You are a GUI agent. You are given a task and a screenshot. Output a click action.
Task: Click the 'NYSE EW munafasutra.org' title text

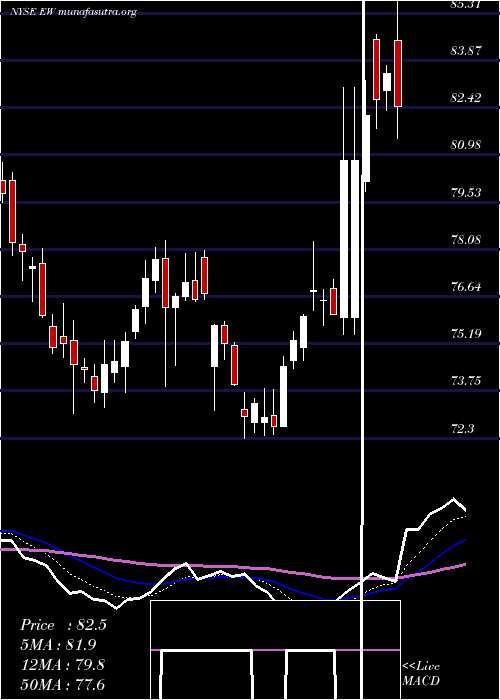(74, 12)
